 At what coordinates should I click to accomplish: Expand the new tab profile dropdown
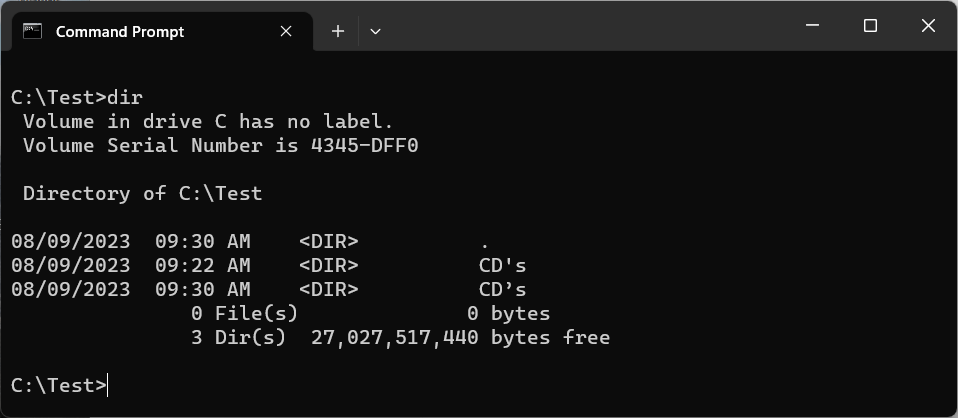pos(375,31)
